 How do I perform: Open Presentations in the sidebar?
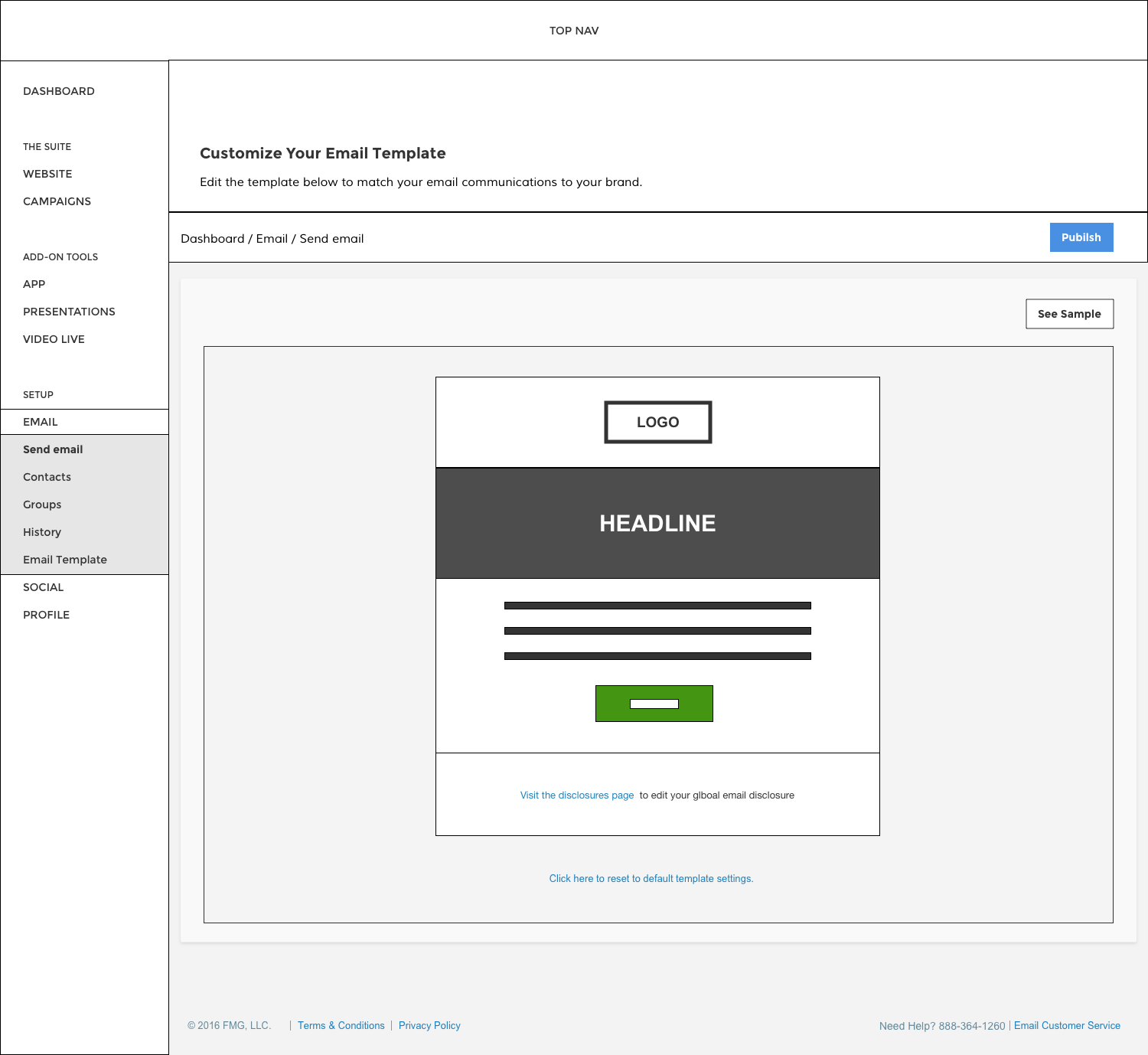point(69,312)
